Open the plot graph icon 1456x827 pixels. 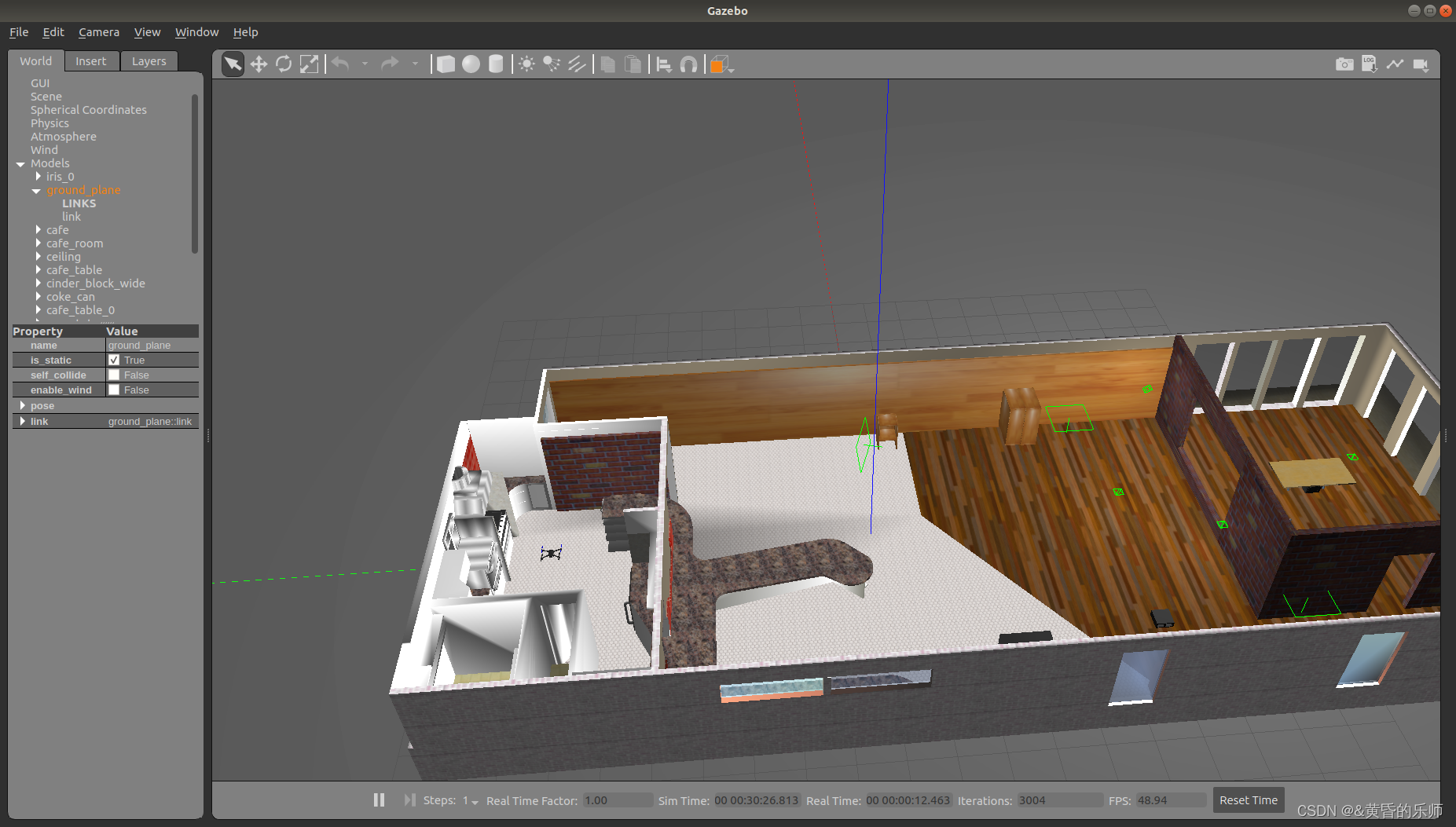pos(1395,64)
